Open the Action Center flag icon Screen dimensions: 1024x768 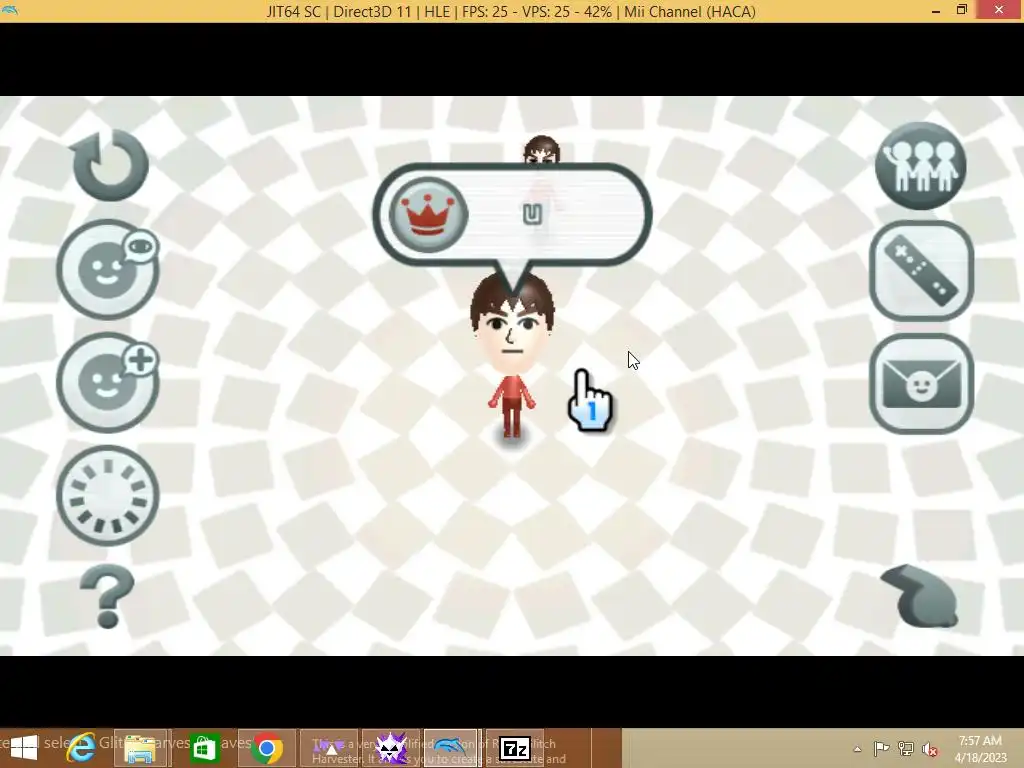coord(881,749)
